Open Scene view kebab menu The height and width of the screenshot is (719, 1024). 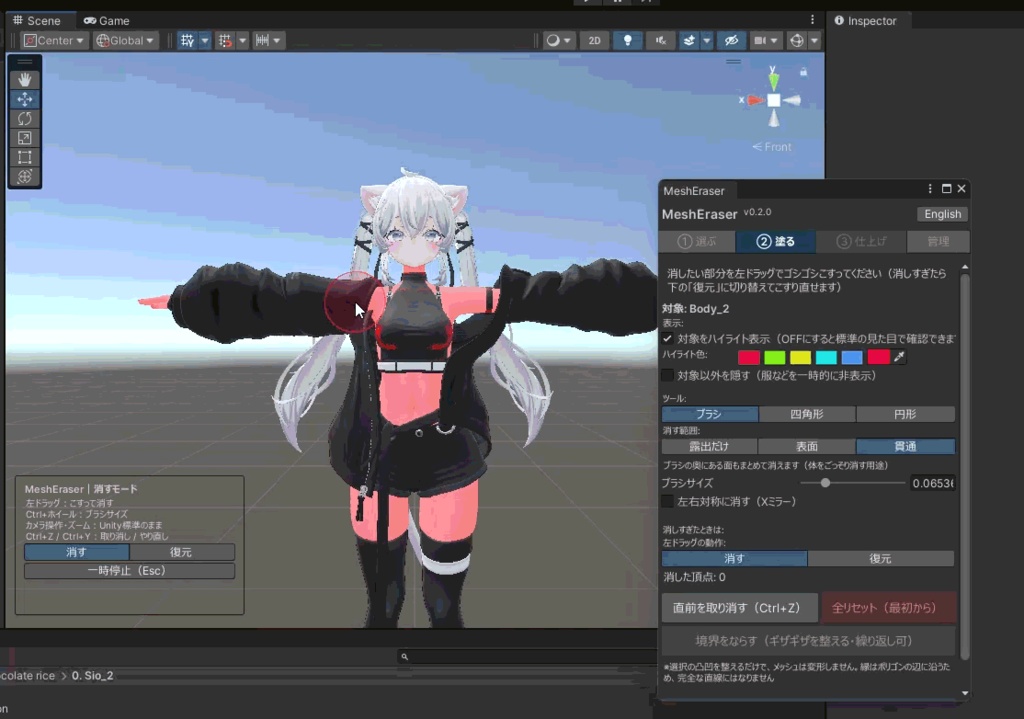(x=812, y=20)
